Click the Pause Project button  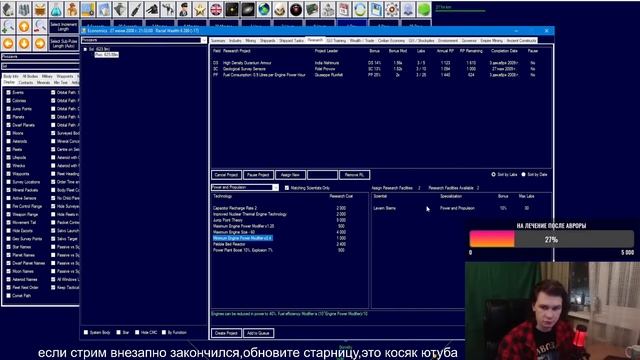tap(258, 175)
